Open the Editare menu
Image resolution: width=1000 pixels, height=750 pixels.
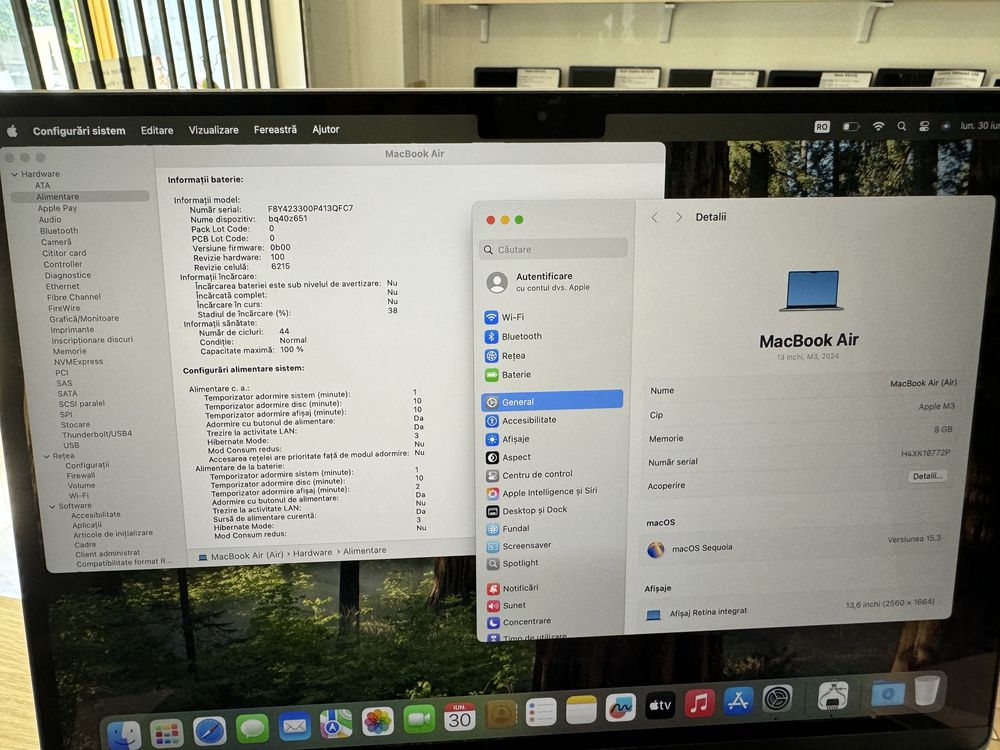click(x=157, y=130)
